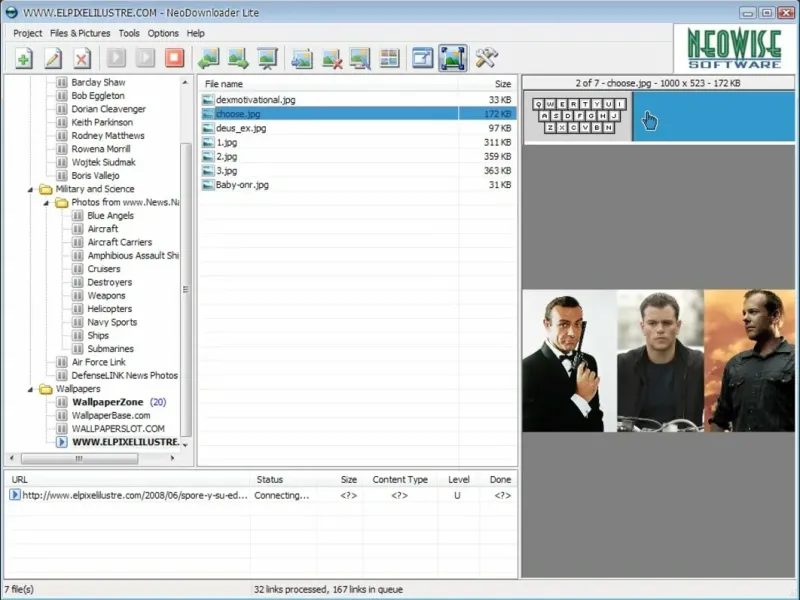Viewport: 800px width, 600px height.
Task: Select dexmotivational.jpg in file list
Action: point(255,99)
